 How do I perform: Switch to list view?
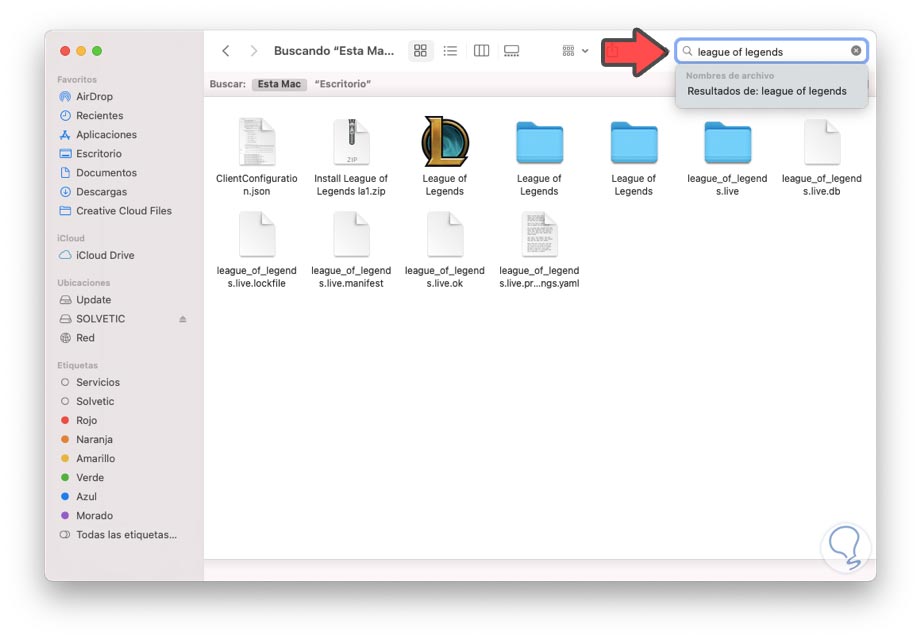(x=451, y=51)
